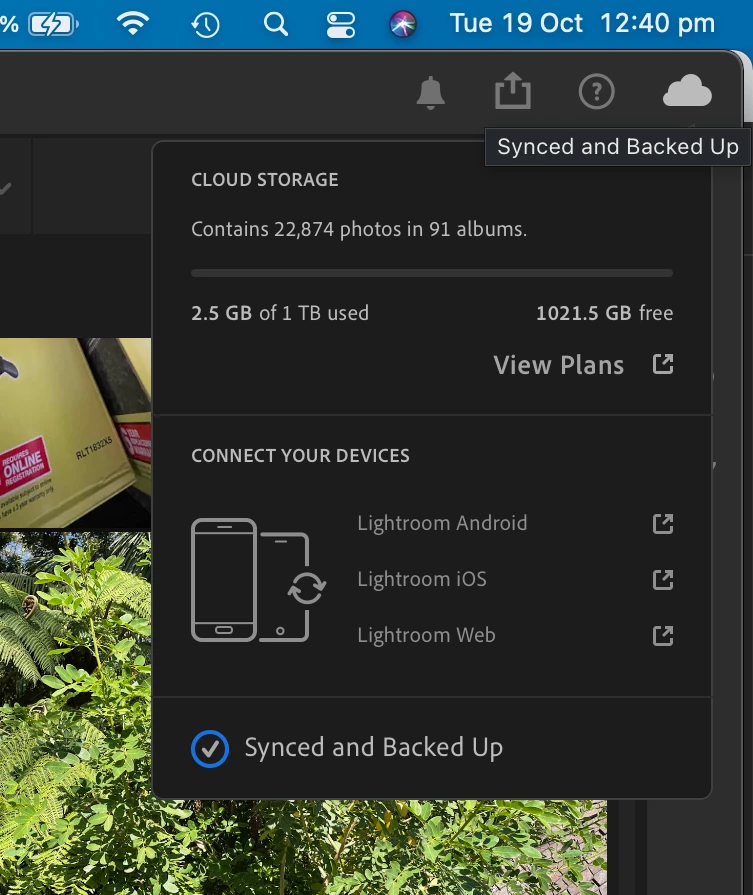Click the CONNECT YOUR DEVICES heading
Image resolution: width=753 pixels, height=895 pixels.
pos(300,455)
